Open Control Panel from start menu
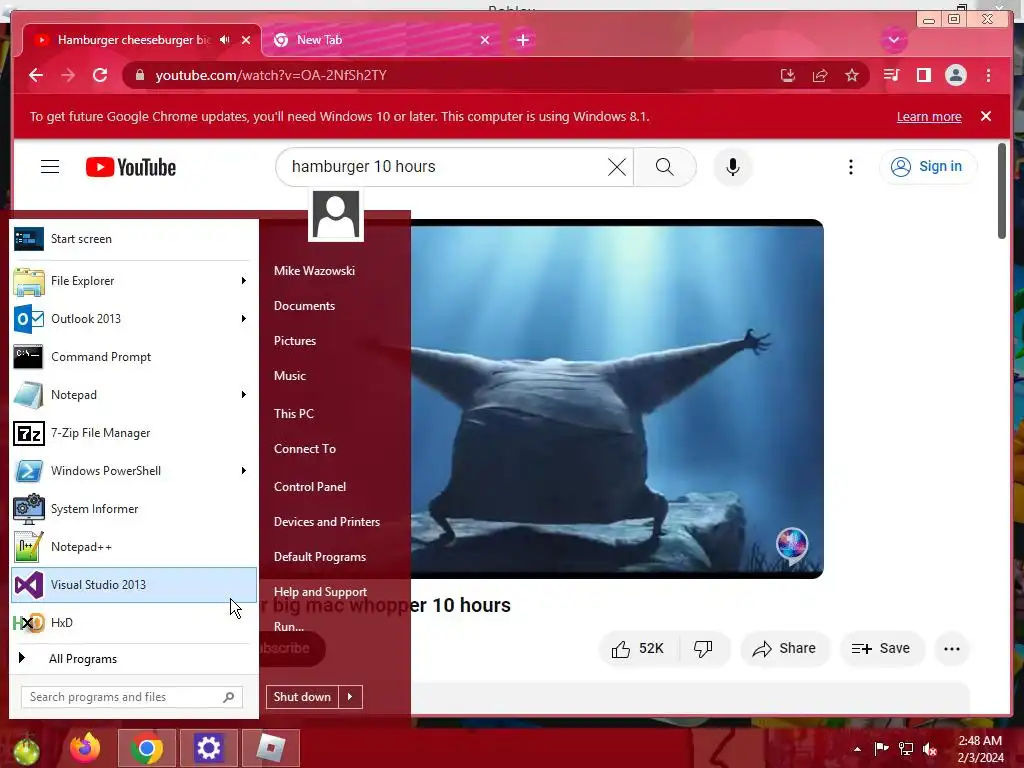This screenshot has height=768, width=1024. 310,487
